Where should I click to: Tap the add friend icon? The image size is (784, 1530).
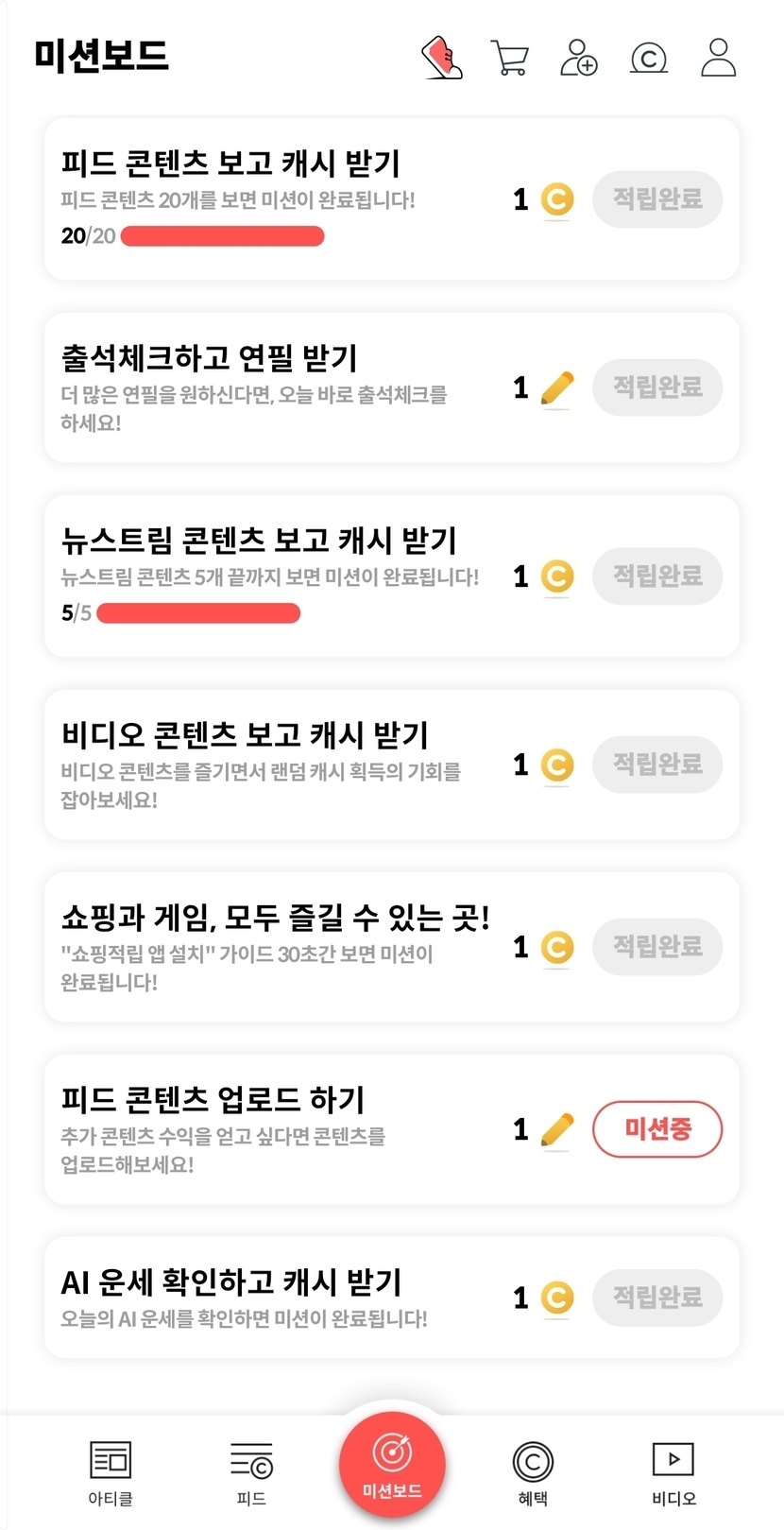coord(578,58)
